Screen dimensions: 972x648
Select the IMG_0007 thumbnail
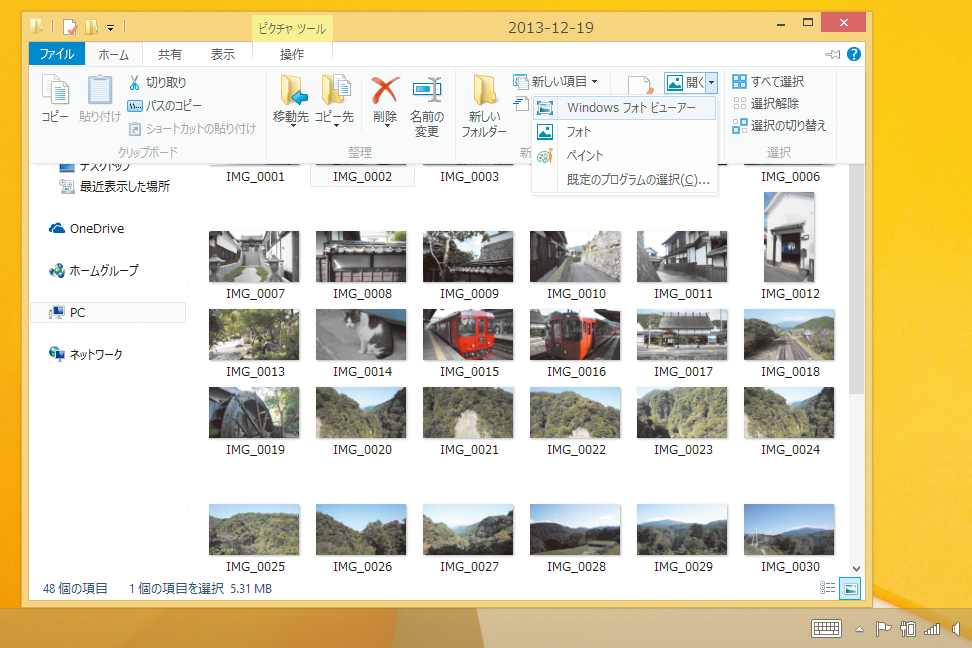(x=254, y=257)
